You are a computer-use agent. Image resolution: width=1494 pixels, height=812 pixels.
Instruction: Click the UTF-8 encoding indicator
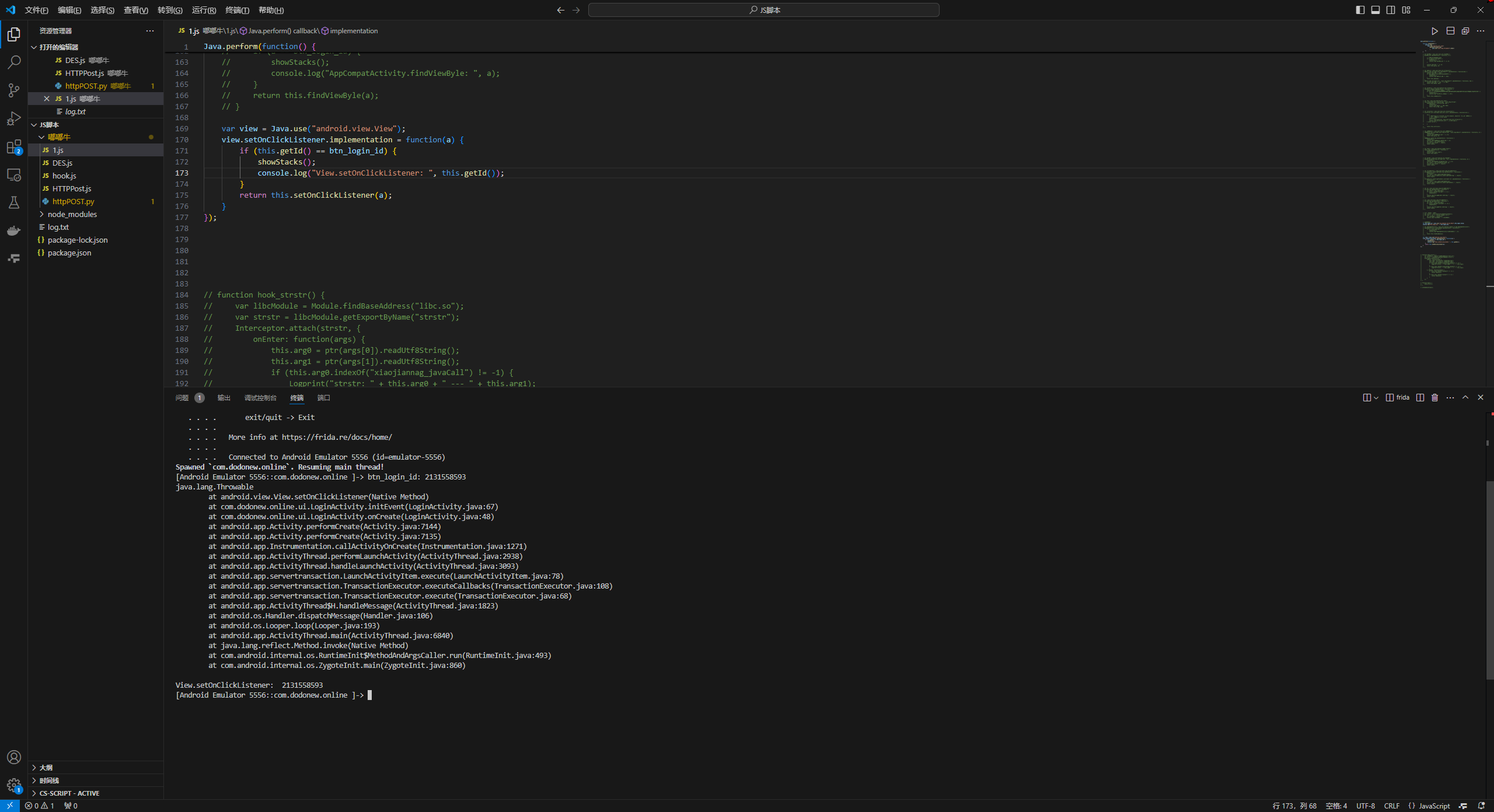(x=1366, y=806)
